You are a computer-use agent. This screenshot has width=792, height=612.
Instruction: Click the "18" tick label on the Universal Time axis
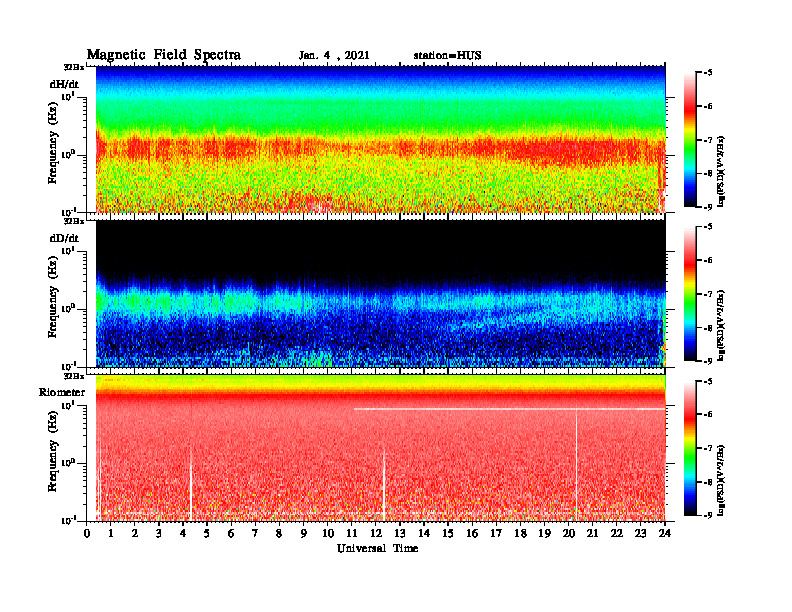521,534
